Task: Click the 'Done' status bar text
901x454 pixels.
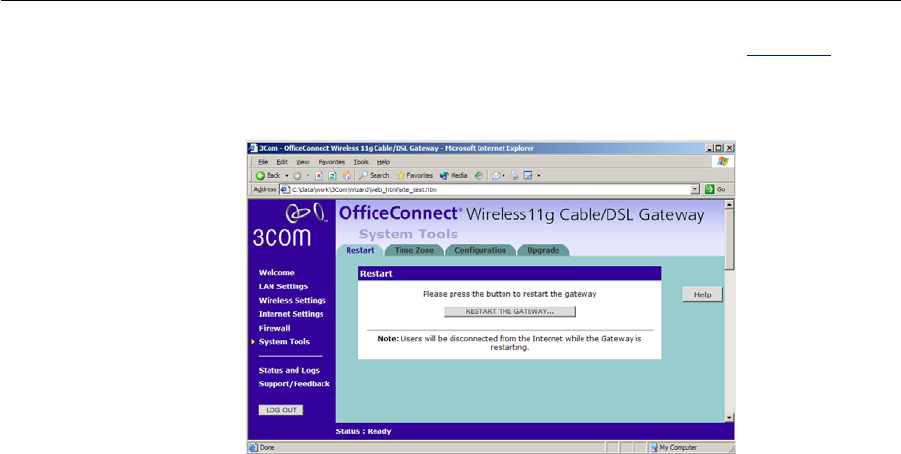Action: point(267,447)
